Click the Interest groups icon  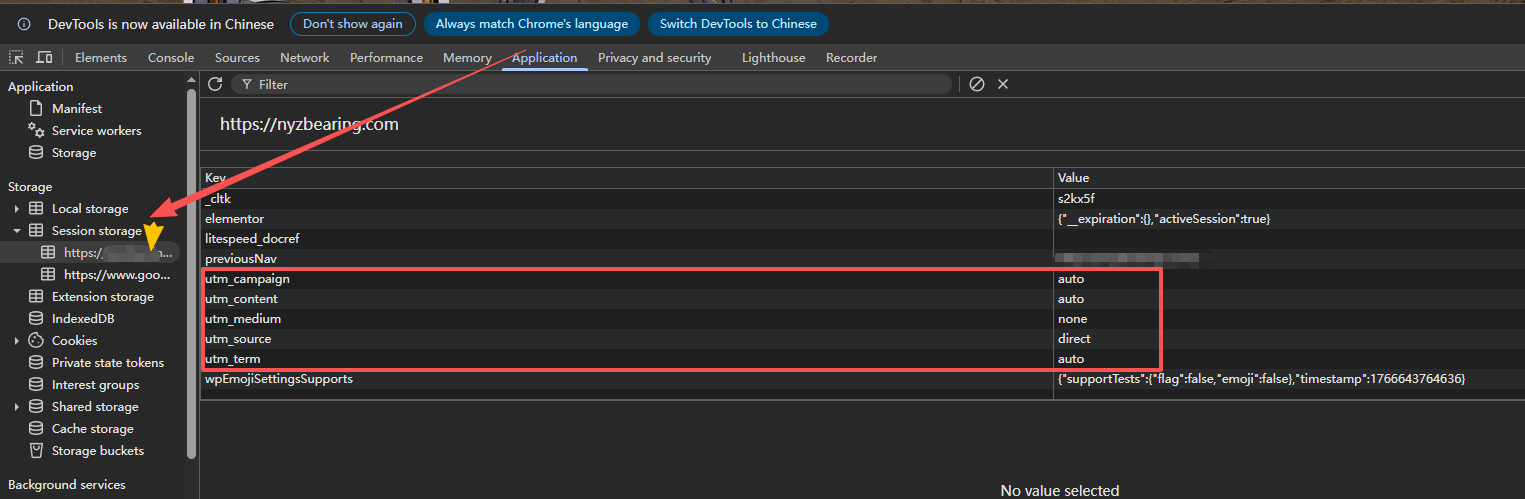36,384
